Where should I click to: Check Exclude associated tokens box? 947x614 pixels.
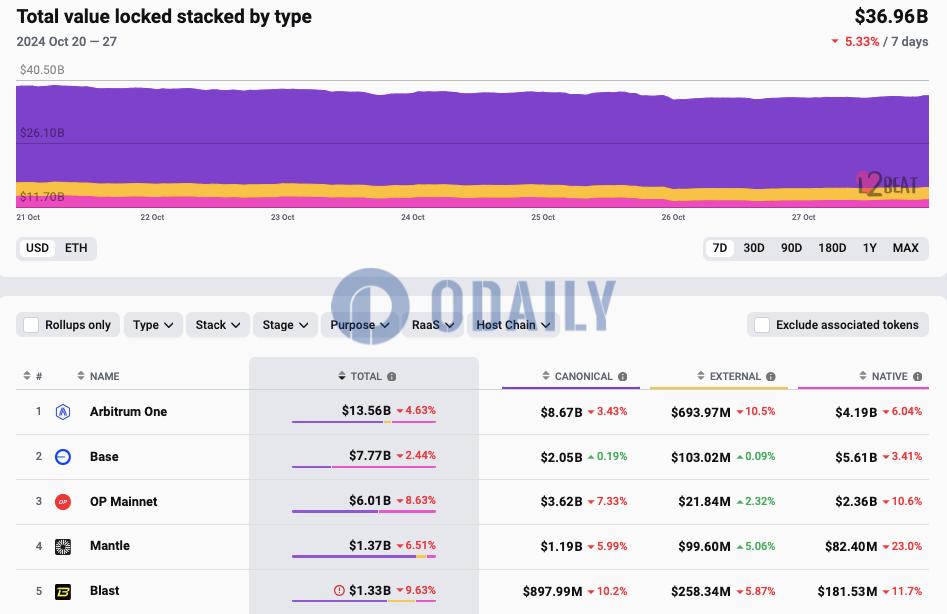click(x=762, y=325)
